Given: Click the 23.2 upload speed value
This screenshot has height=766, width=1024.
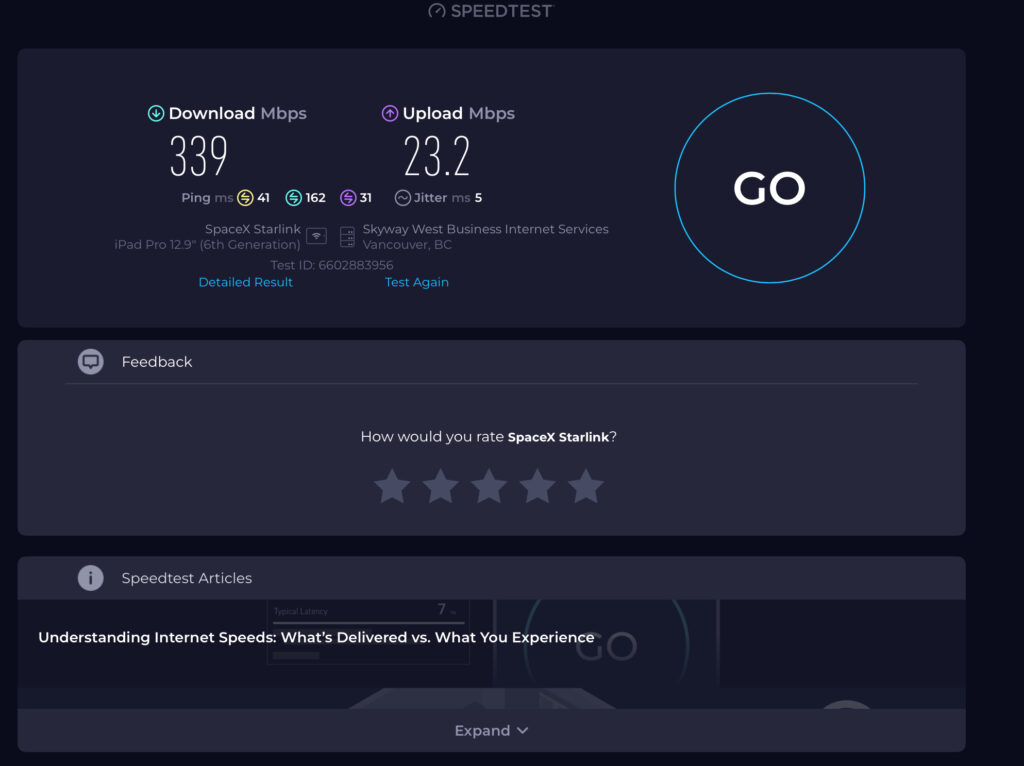Looking at the screenshot, I should click(437, 155).
